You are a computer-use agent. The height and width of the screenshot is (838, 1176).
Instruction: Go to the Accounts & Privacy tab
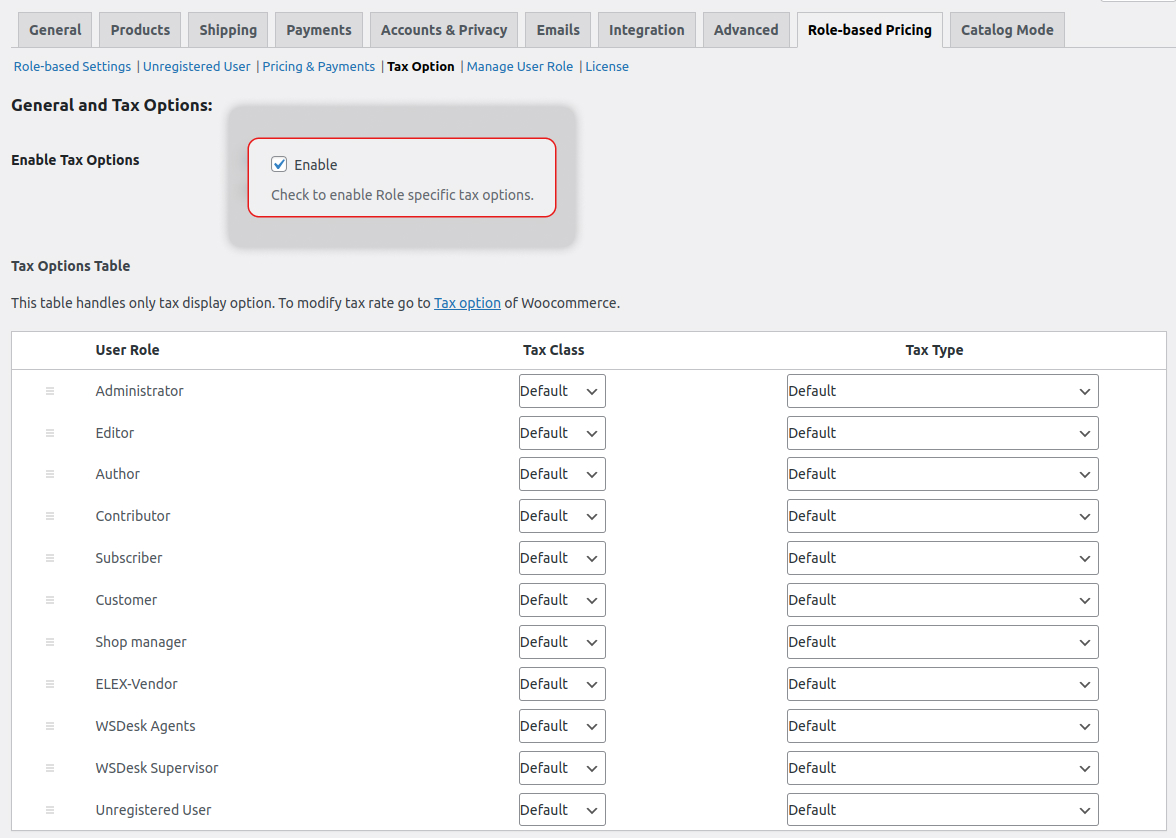(444, 30)
